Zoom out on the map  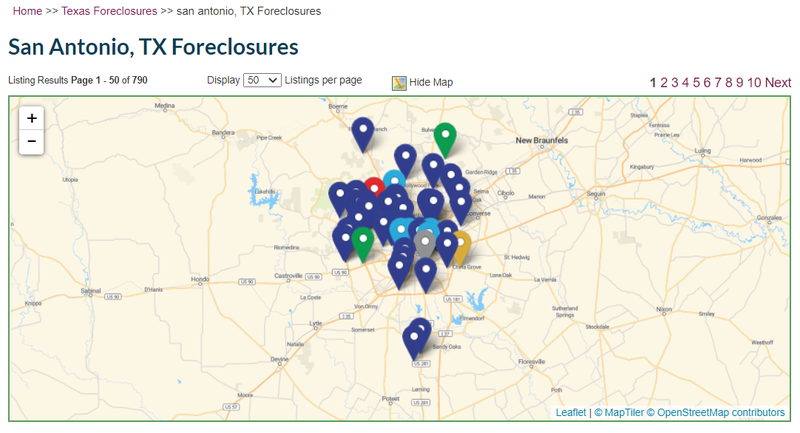coord(32,142)
